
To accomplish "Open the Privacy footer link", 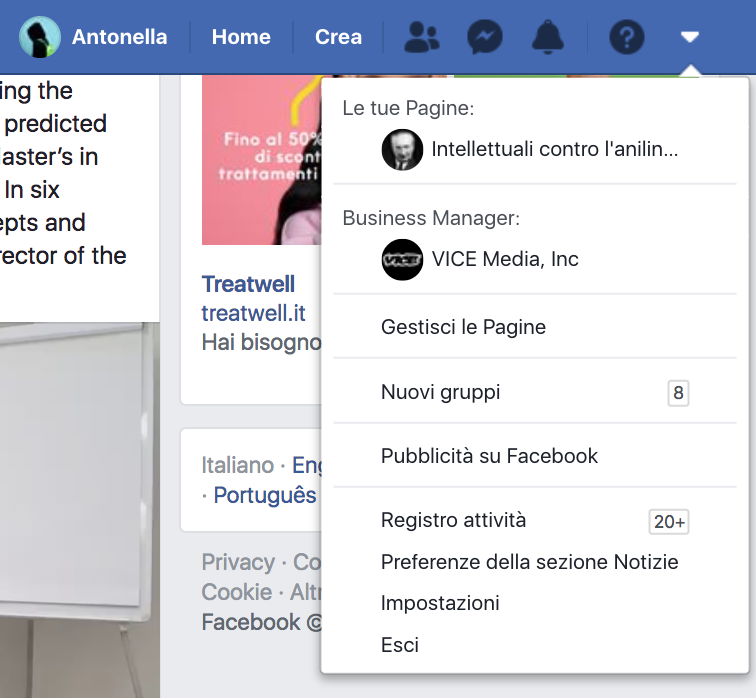I will (x=238, y=562).
